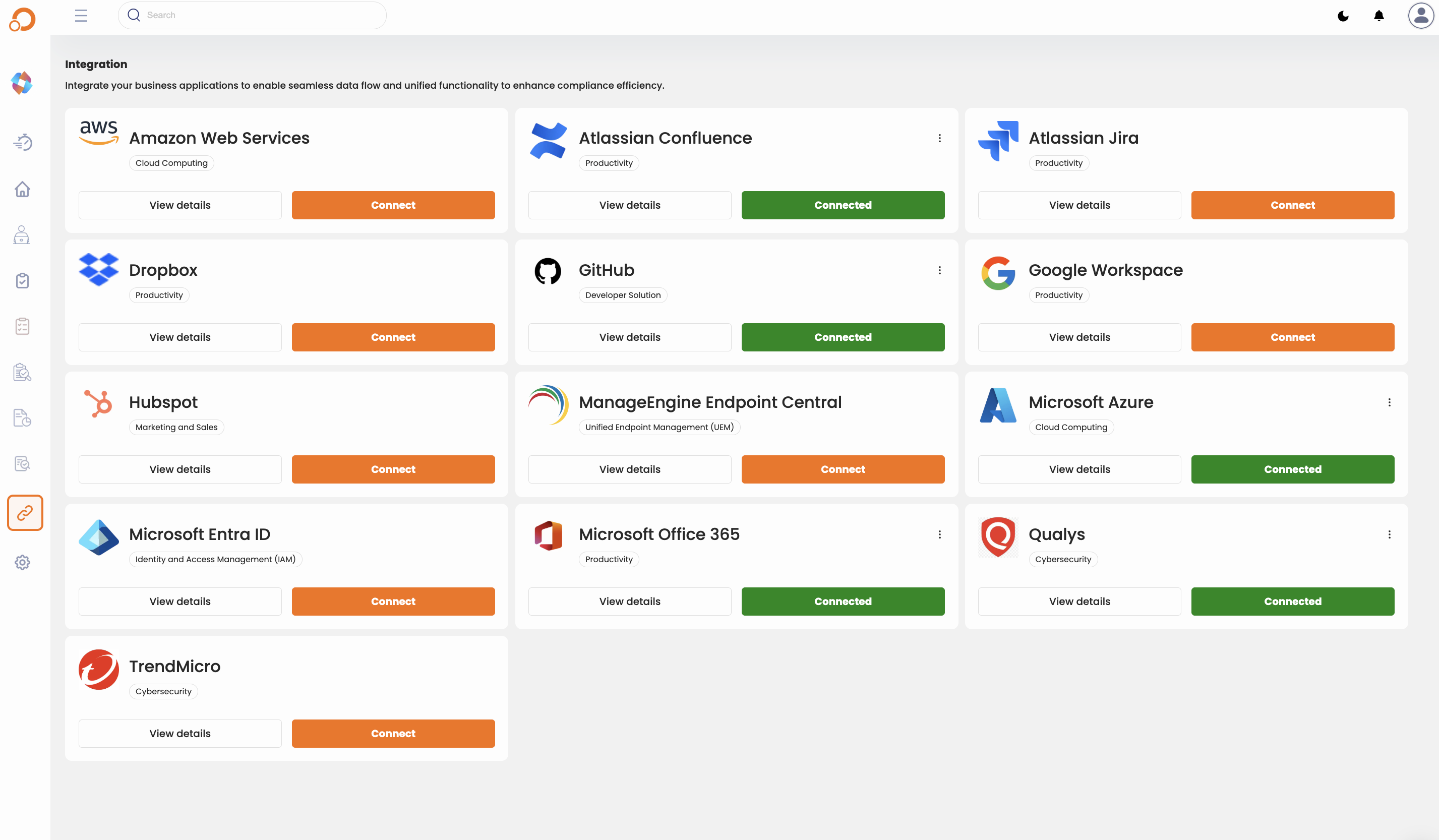This screenshot has height=840, width=1439.
Task: Open Microsoft Office 365 kebab menu
Action: click(939, 534)
